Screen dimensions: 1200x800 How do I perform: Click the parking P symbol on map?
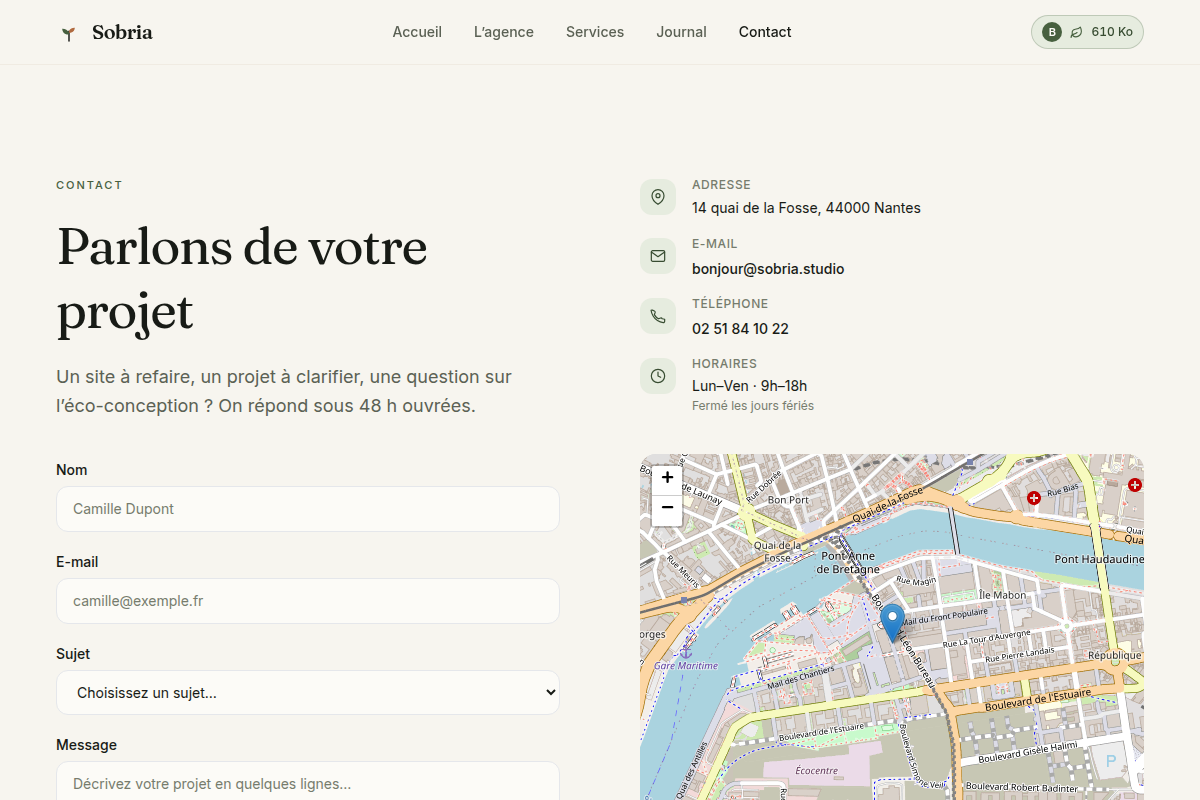(x=1111, y=762)
